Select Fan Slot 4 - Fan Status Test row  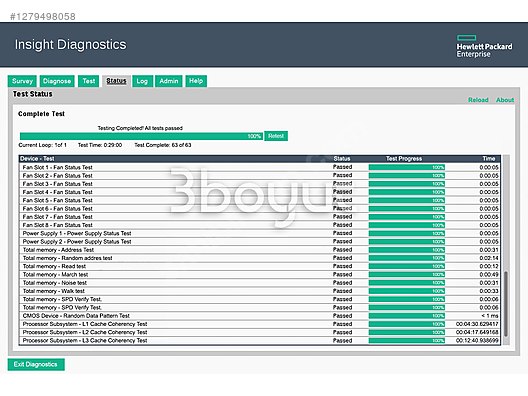pos(259,192)
